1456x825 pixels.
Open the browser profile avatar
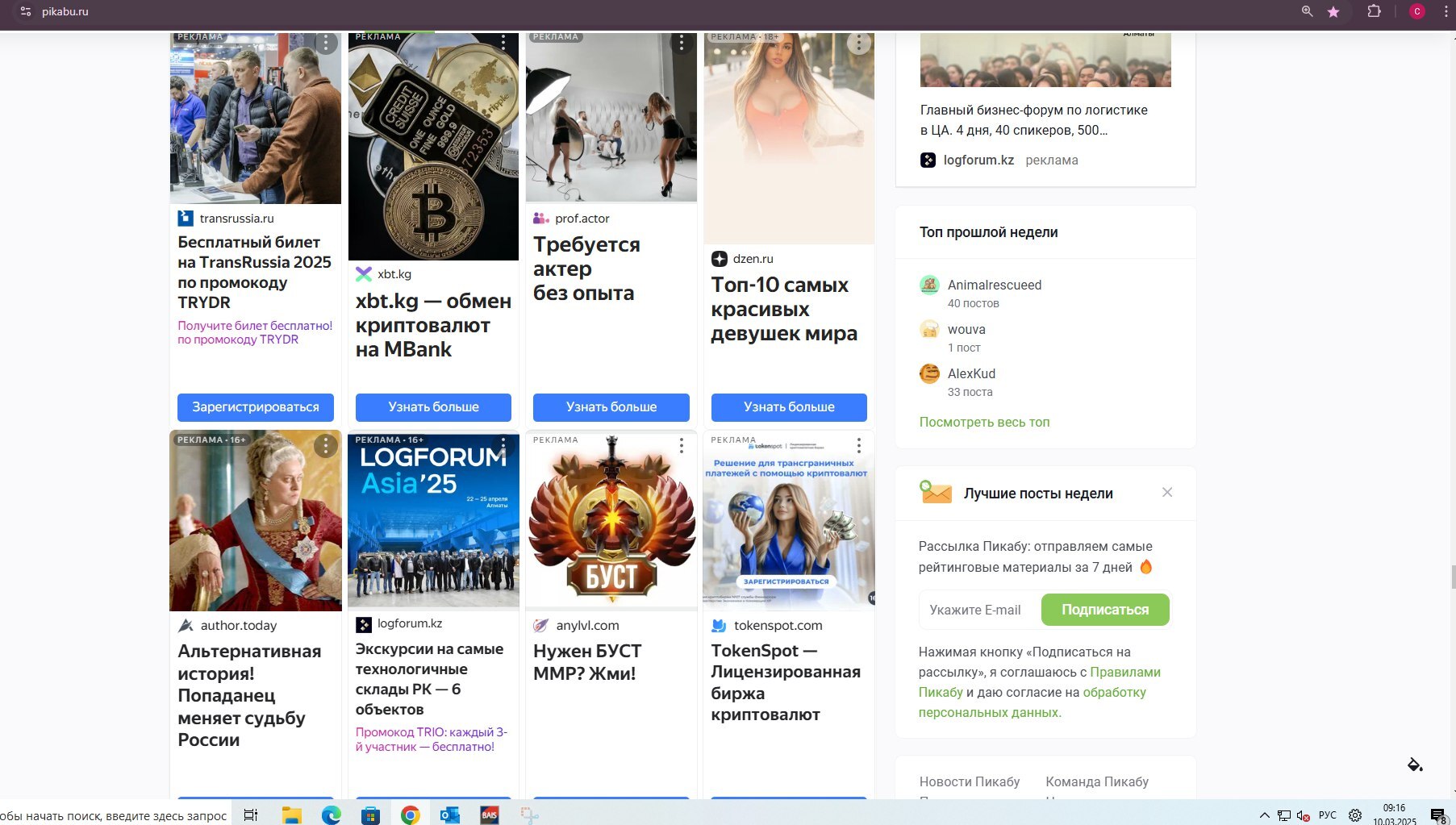click(1417, 11)
